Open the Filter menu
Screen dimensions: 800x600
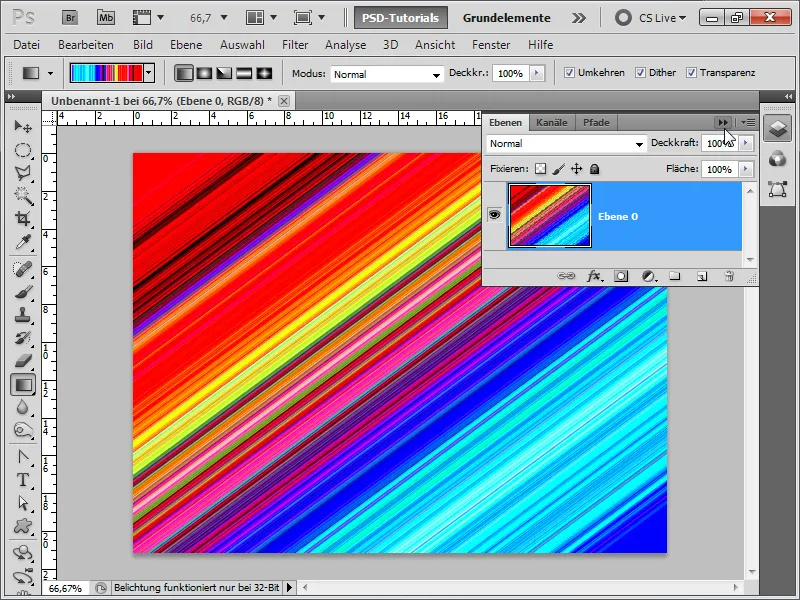pyautogui.click(x=295, y=45)
